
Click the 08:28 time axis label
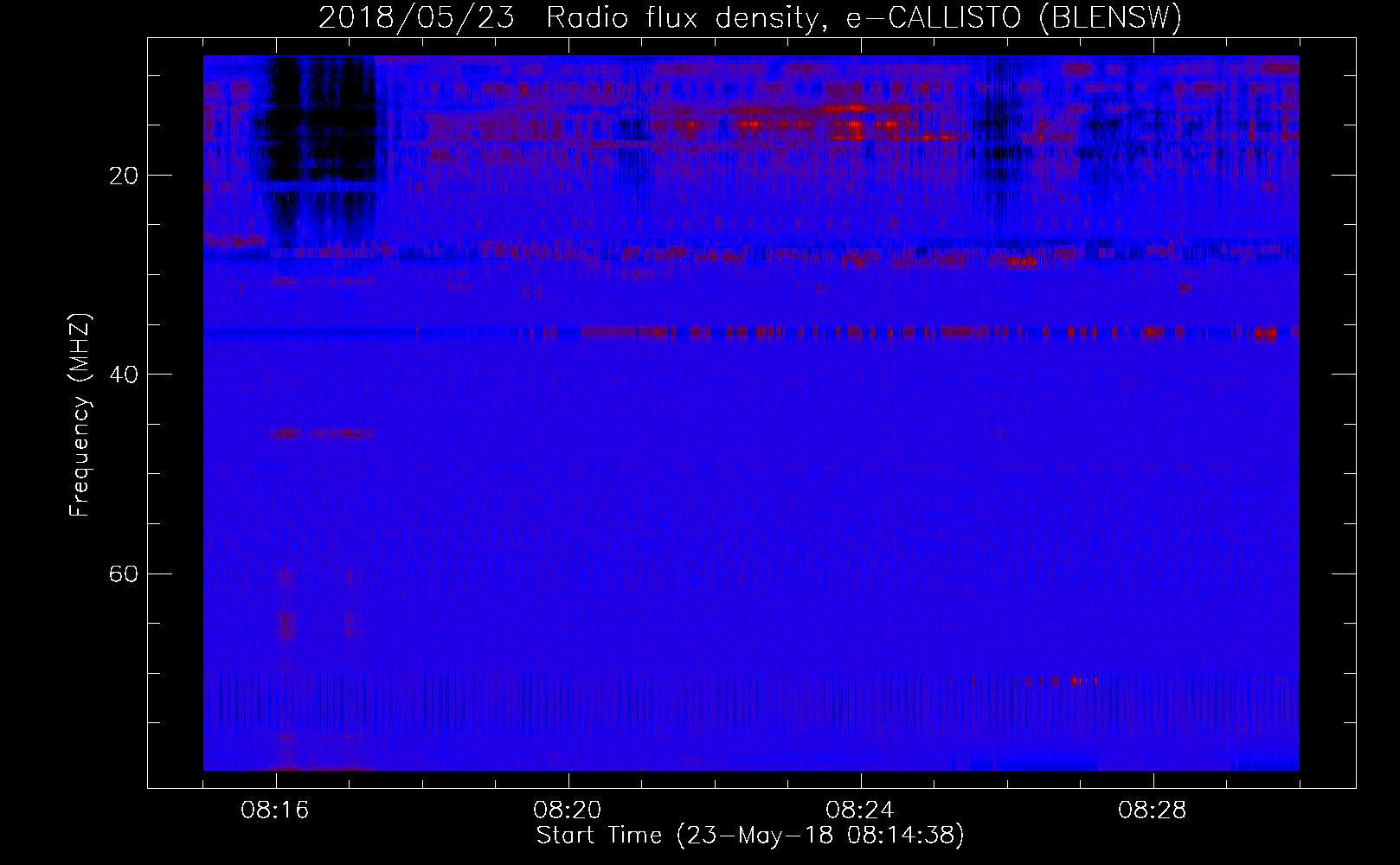[x=1153, y=811]
